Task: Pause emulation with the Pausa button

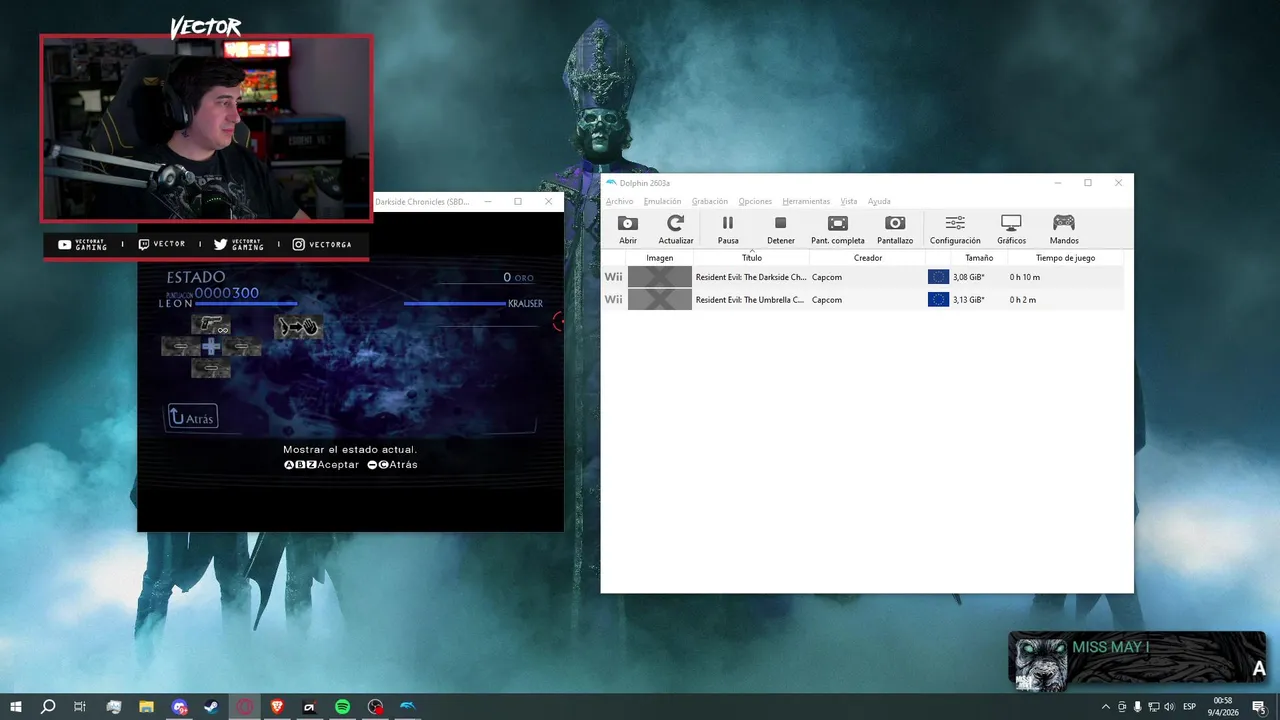Action: pos(728,229)
